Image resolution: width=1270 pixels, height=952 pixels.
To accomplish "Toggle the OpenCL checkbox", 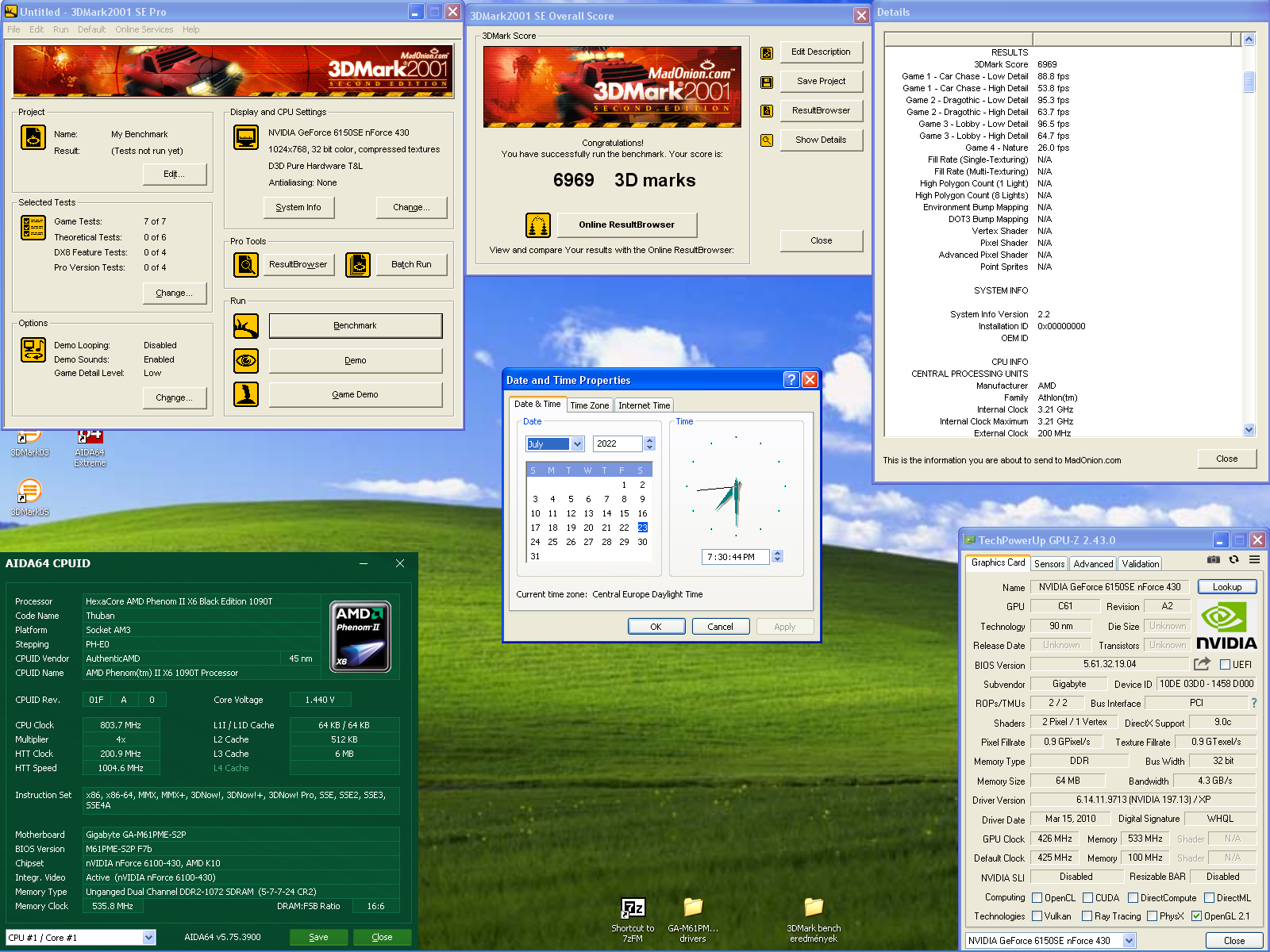I will pyautogui.click(x=1037, y=898).
